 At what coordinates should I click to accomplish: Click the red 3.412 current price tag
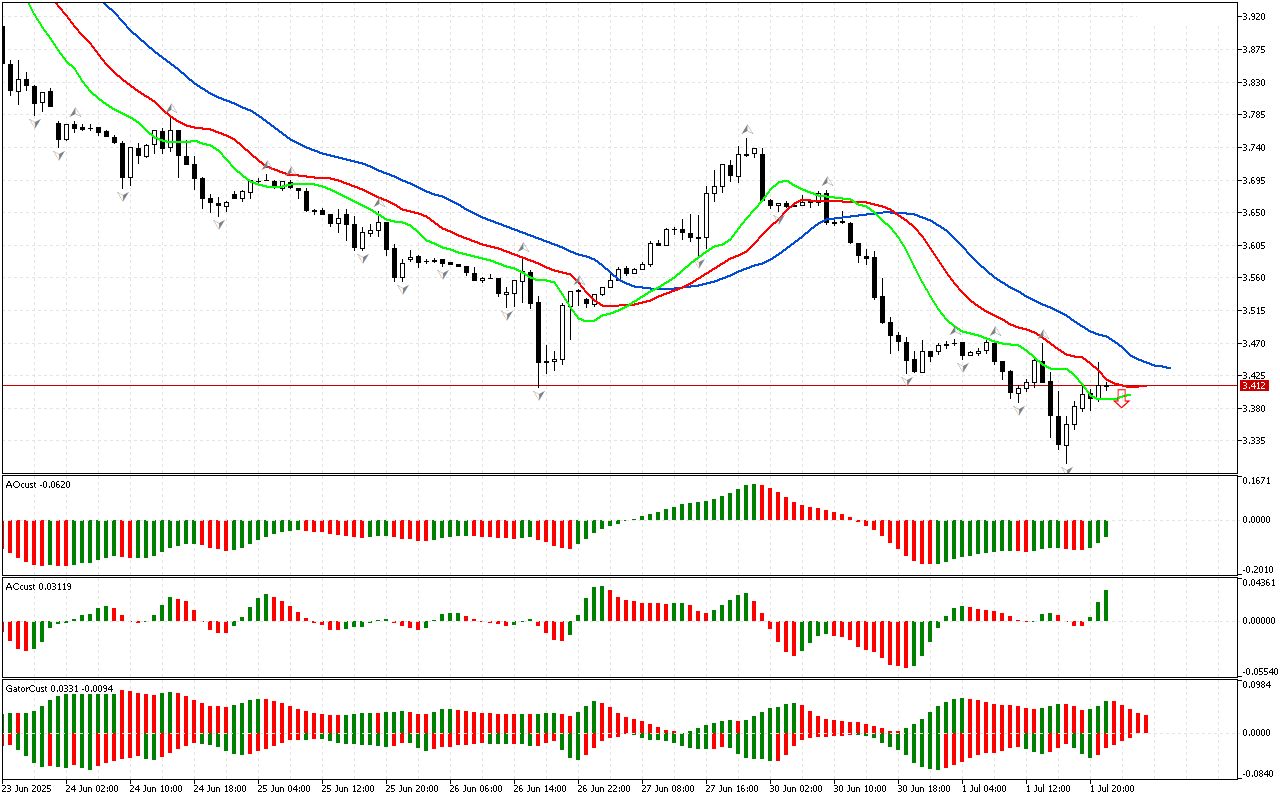coord(1253,386)
